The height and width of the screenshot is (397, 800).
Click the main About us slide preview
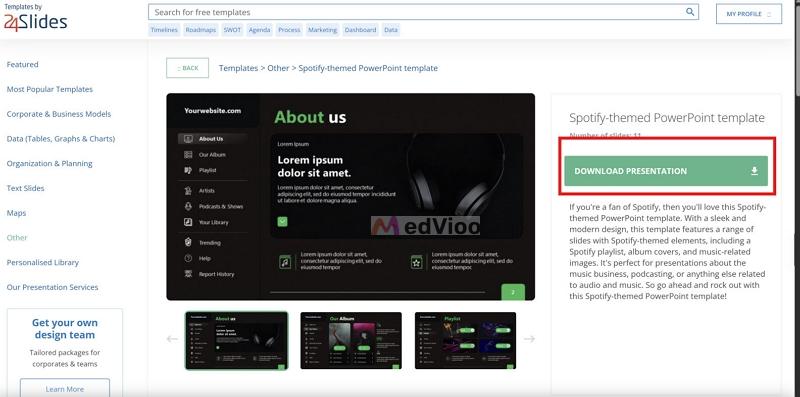351,196
